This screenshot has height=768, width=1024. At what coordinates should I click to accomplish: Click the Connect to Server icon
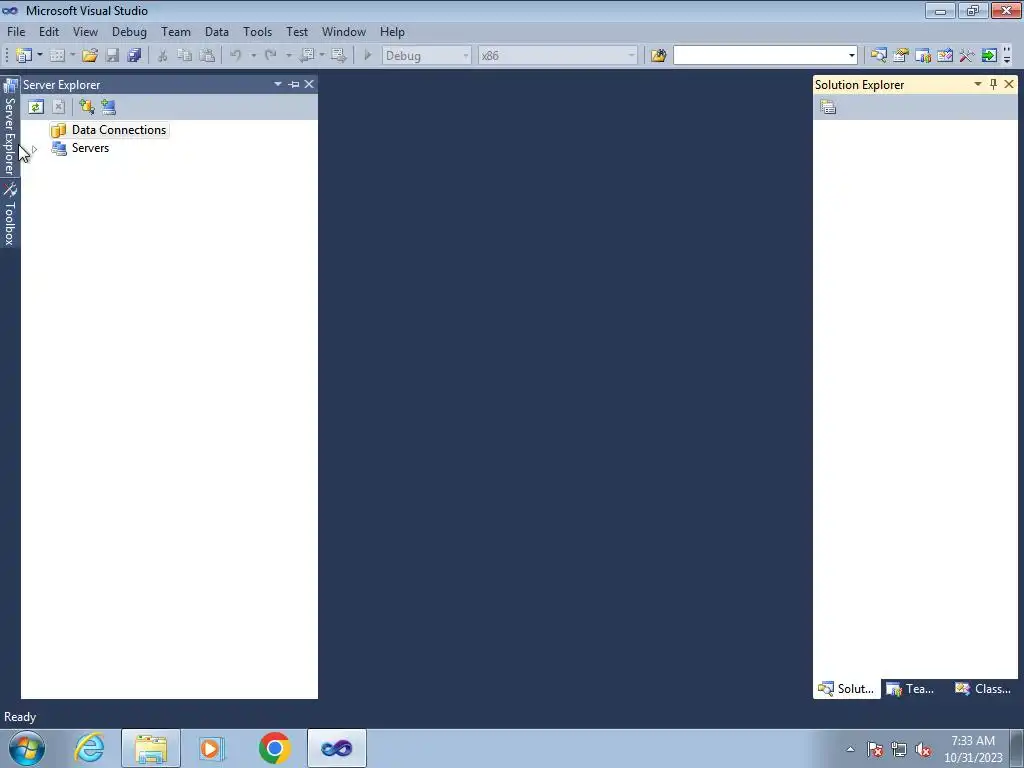click(x=108, y=106)
